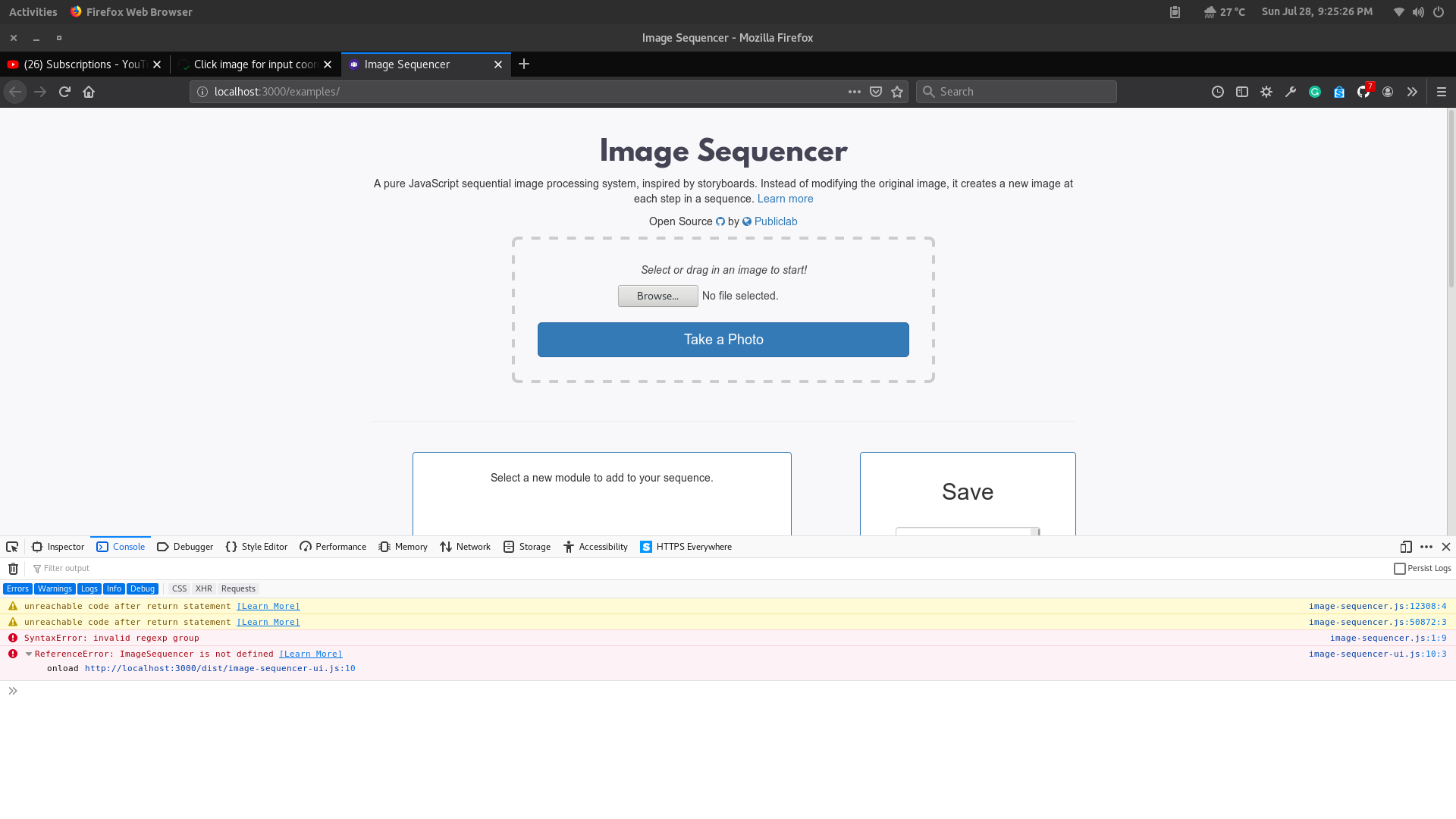Bookmark this page via the star icon

(896, 91)
